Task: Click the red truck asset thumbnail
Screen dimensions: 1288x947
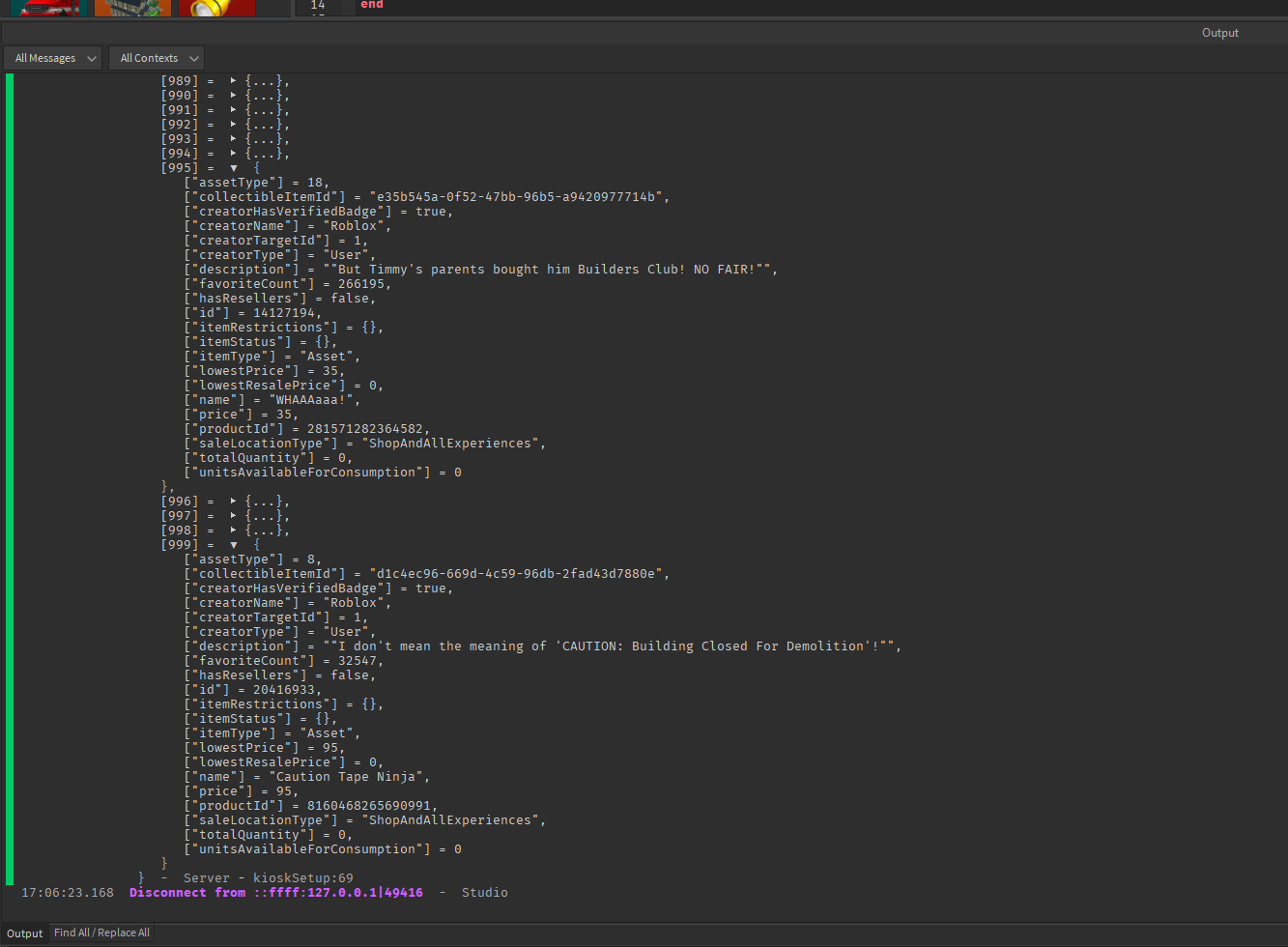Action: (48, 9)
